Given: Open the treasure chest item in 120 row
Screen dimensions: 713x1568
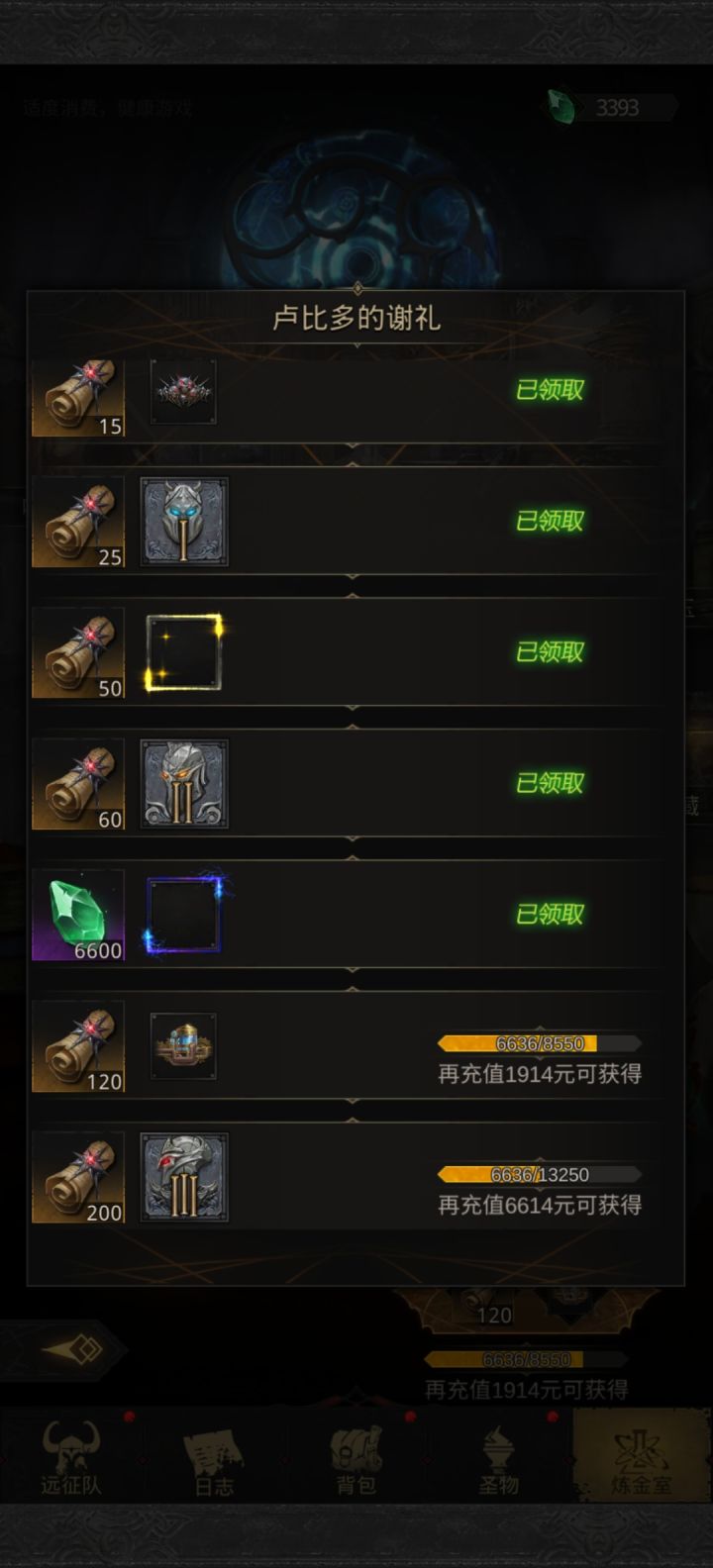Looking at the screenshot, I should tap(183, 1046).
